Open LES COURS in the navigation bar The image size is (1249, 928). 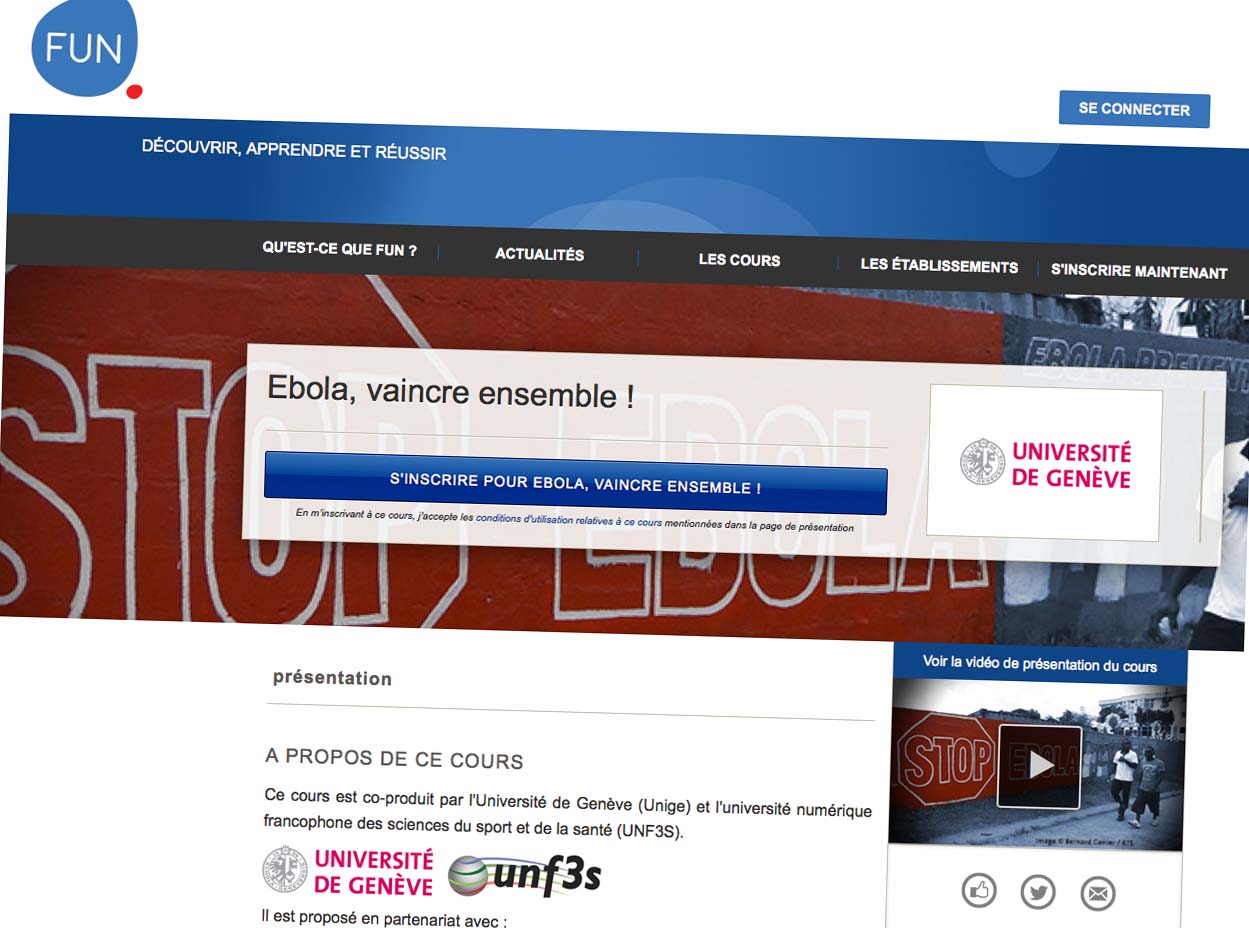(x=739, y=260)
